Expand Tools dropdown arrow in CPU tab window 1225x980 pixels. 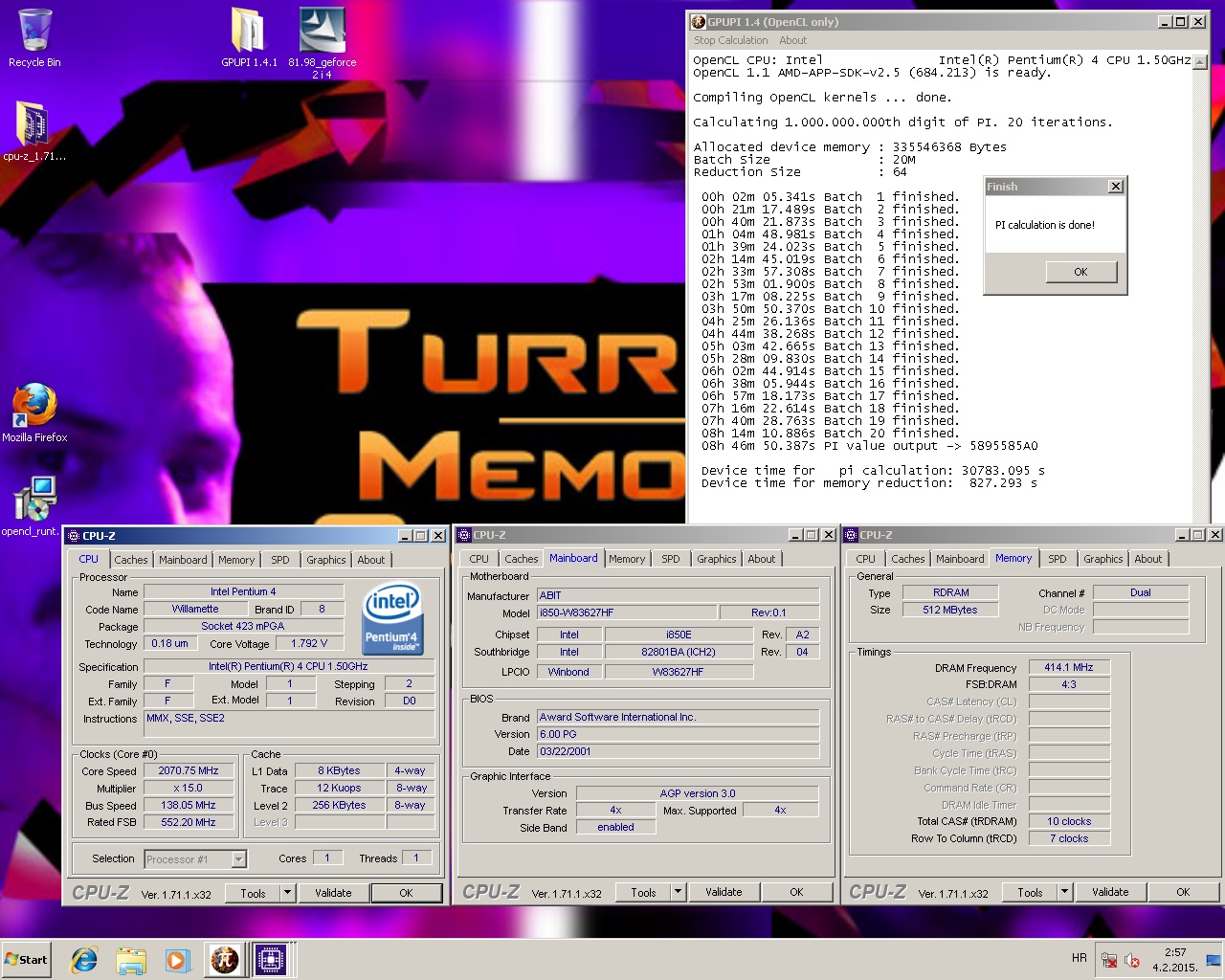click(x=287, y=893)
